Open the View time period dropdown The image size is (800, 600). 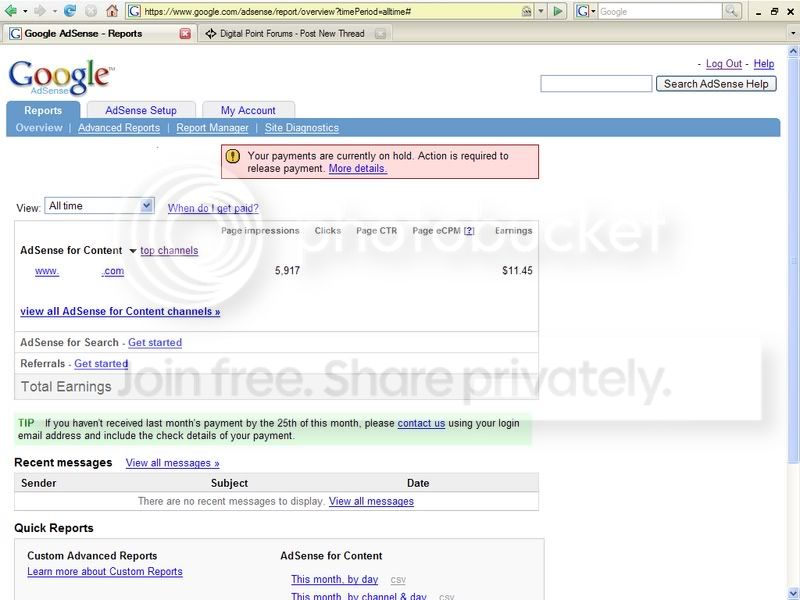coord(99,206)
